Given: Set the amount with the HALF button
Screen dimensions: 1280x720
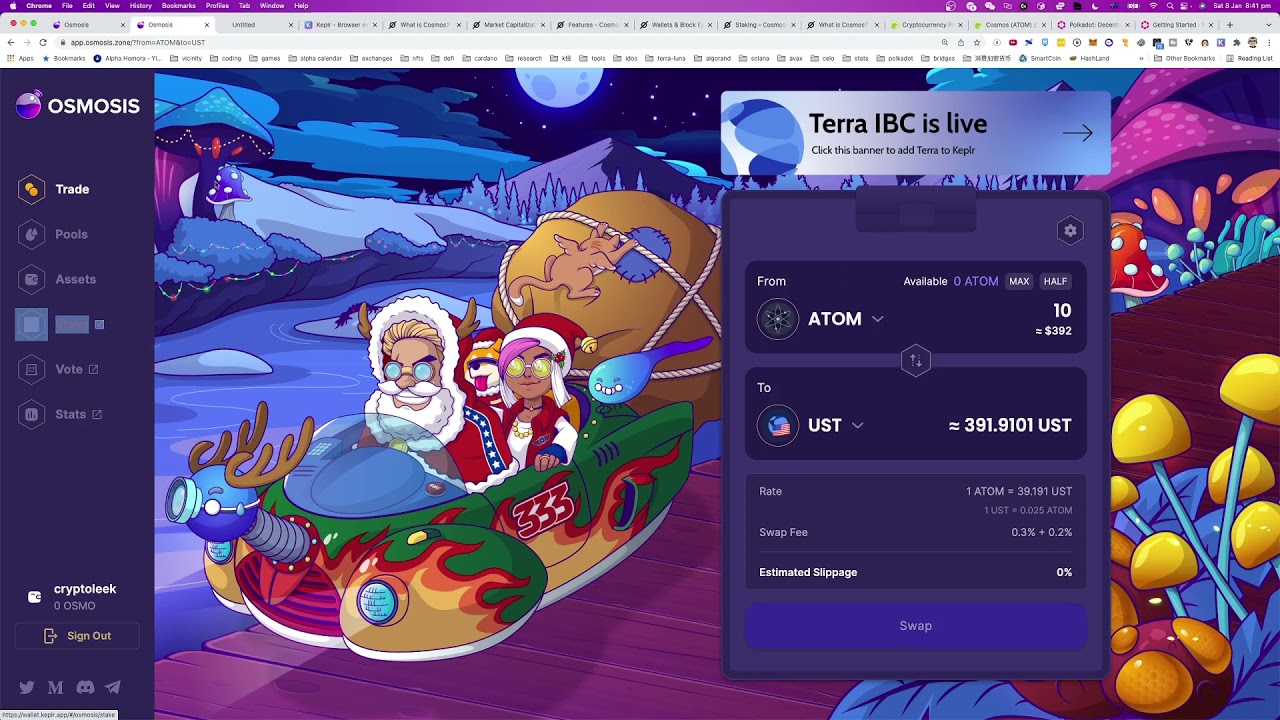Looking at the screenshot, I should [1055, 281].
